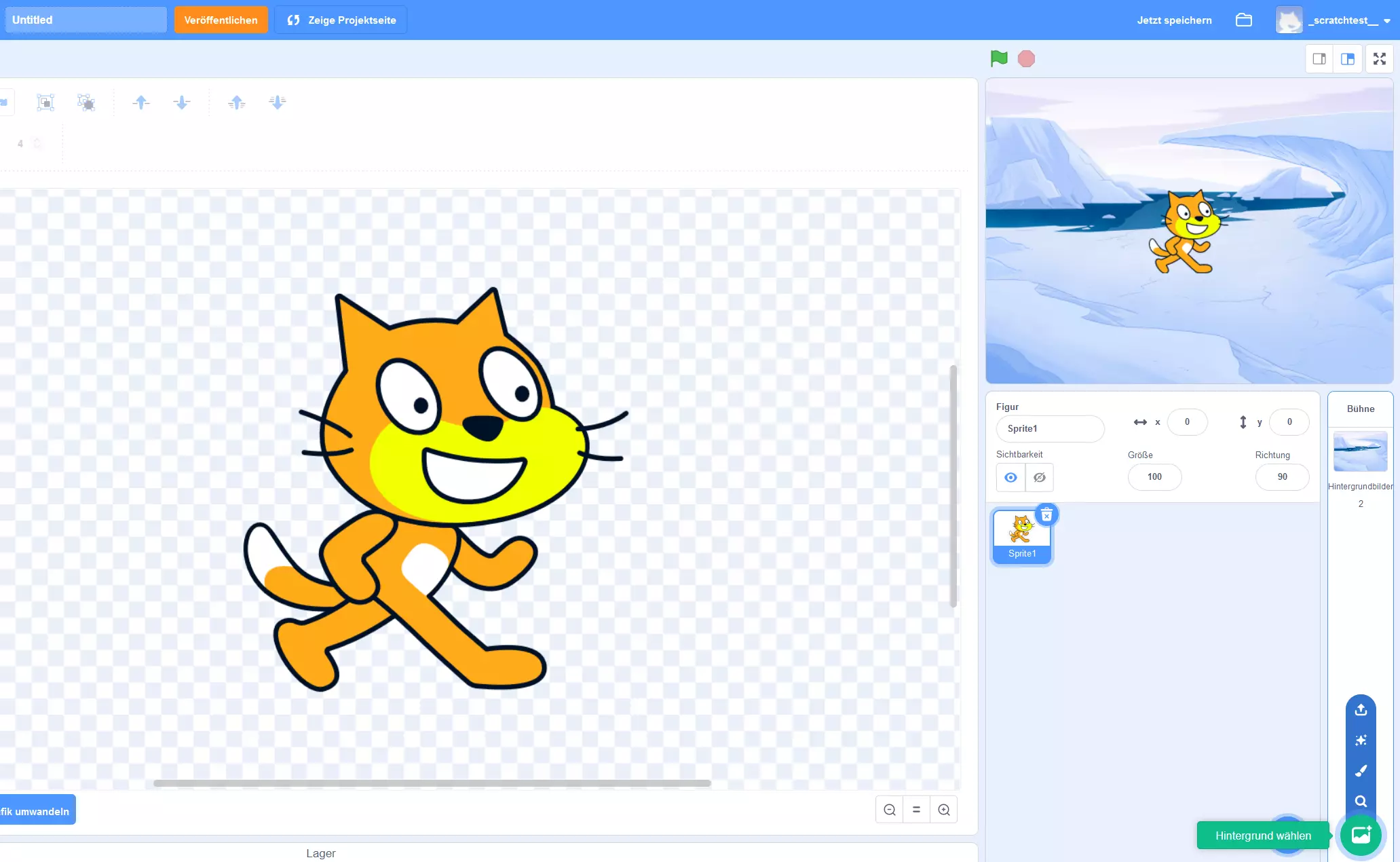Enter fullscreen stage mode
Viewport: 1400px width, 862px height.
coord(1379,58)
